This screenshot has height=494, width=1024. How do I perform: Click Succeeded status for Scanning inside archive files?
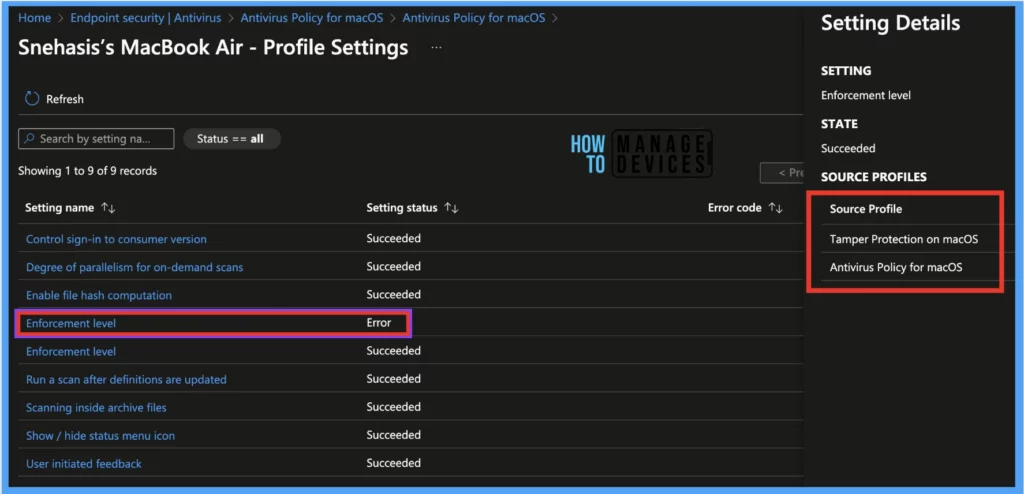pyautogui.click(x=393, y=407)
